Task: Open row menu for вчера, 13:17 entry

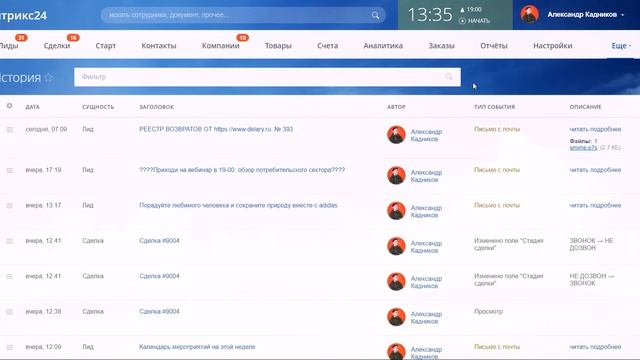Action: (x=9, y=206)
